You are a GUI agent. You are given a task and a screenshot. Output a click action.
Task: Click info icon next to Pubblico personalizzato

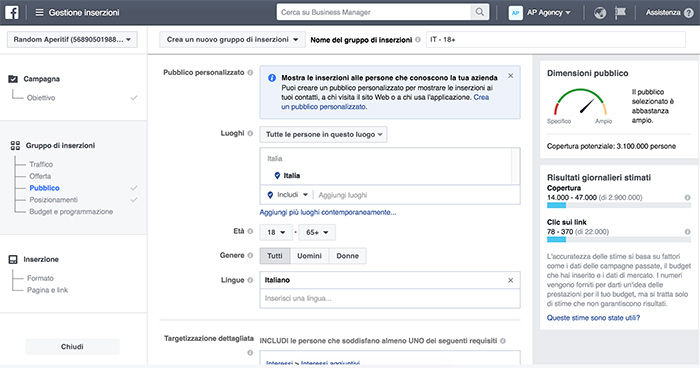[x=250, y=72]
